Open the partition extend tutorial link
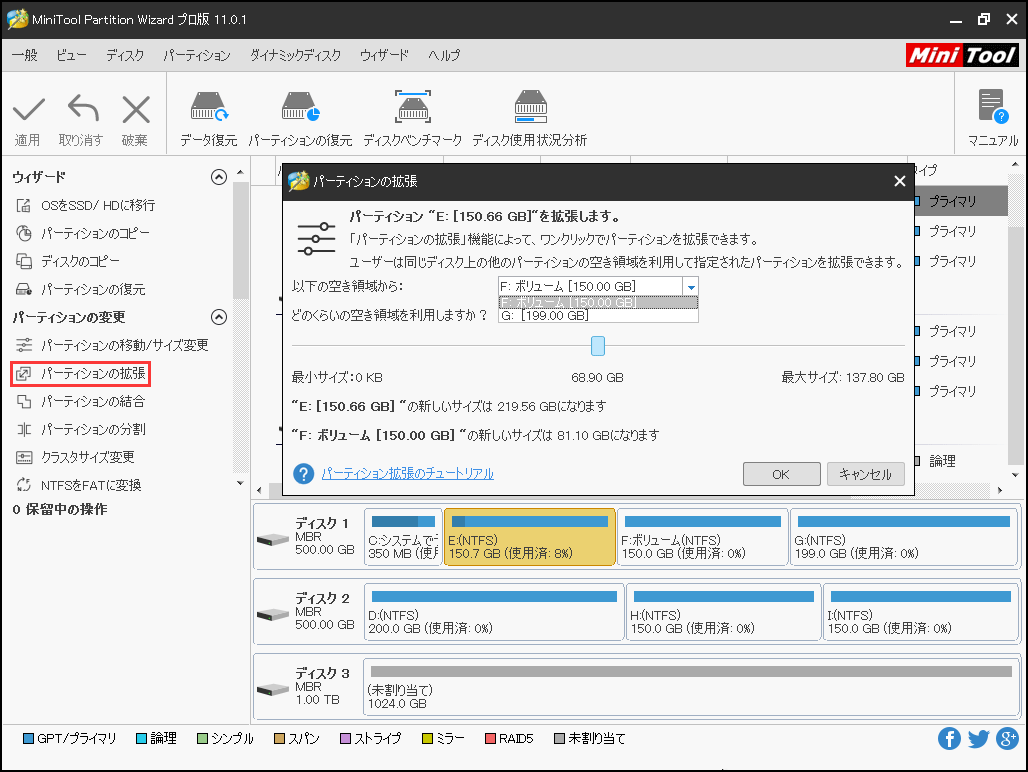1028x772 pixels. 408,473
